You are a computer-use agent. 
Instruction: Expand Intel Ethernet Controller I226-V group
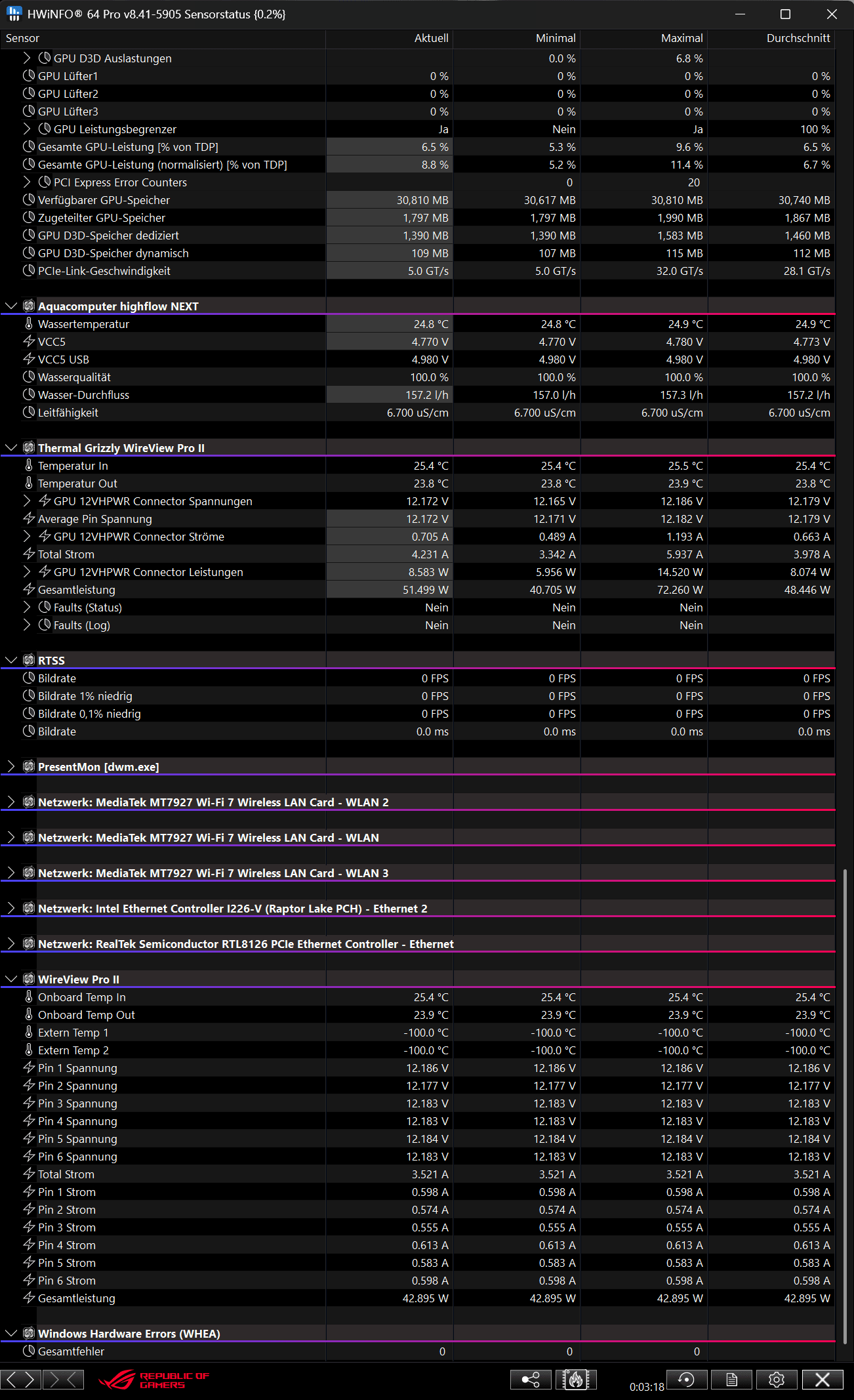(11, 908)
